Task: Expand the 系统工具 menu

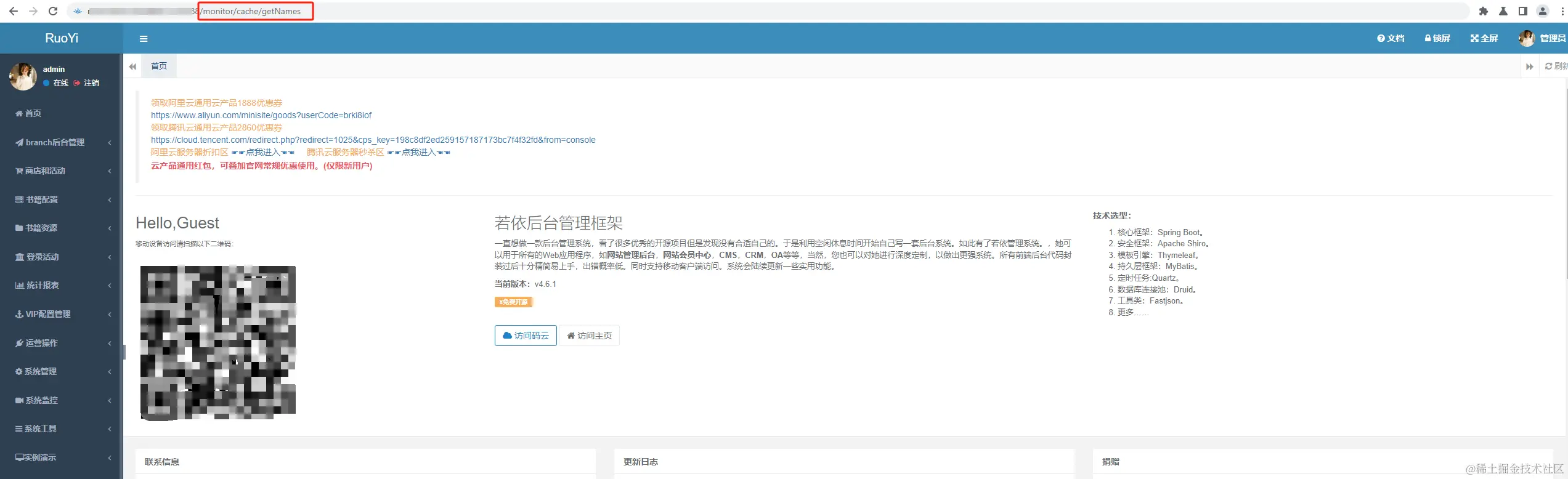Action: [x=61, y=429]
